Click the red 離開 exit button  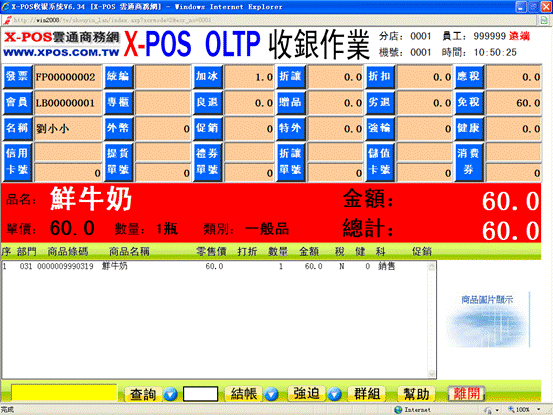coord(467,393)
